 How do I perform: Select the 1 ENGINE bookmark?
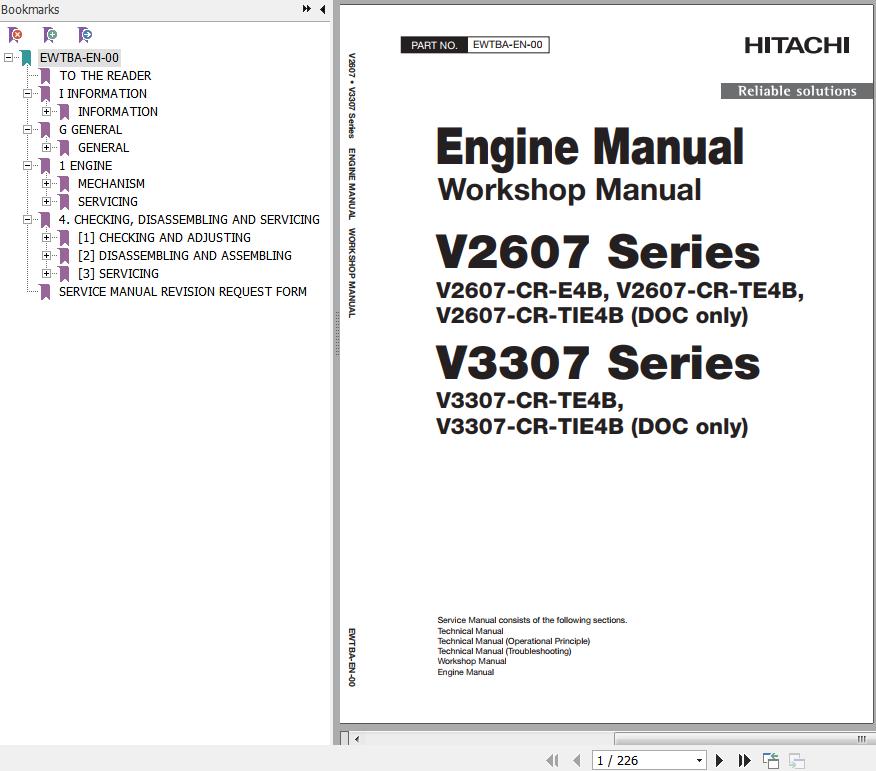[x=85, y=165]
